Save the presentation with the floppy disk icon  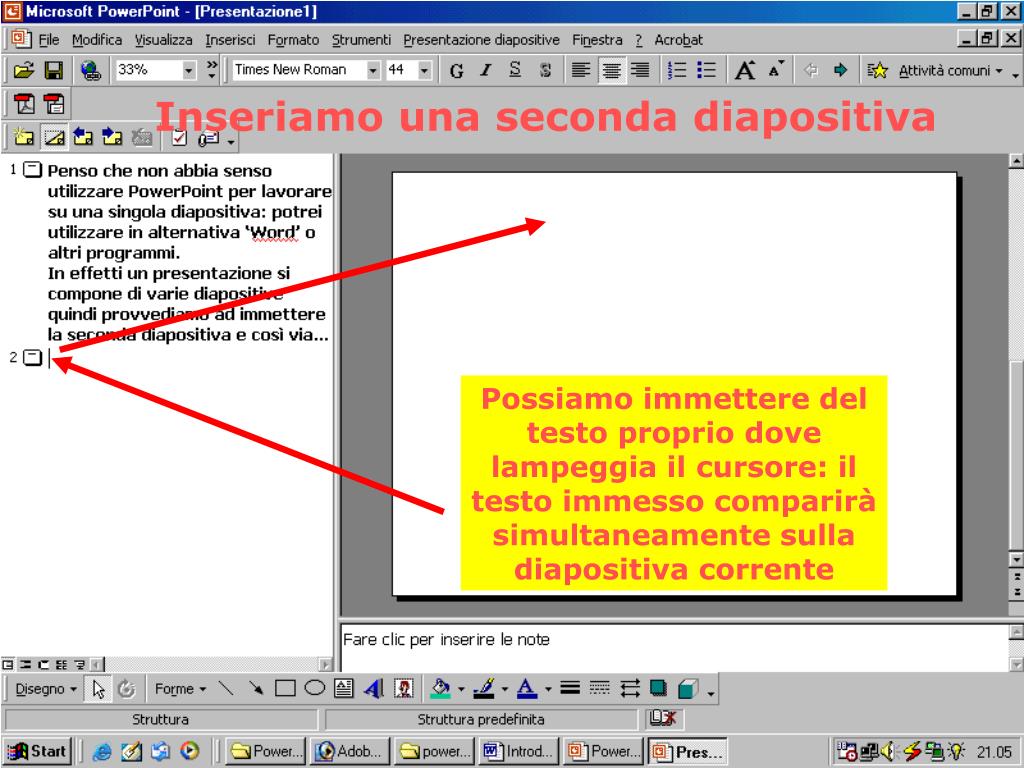point(54,70)
